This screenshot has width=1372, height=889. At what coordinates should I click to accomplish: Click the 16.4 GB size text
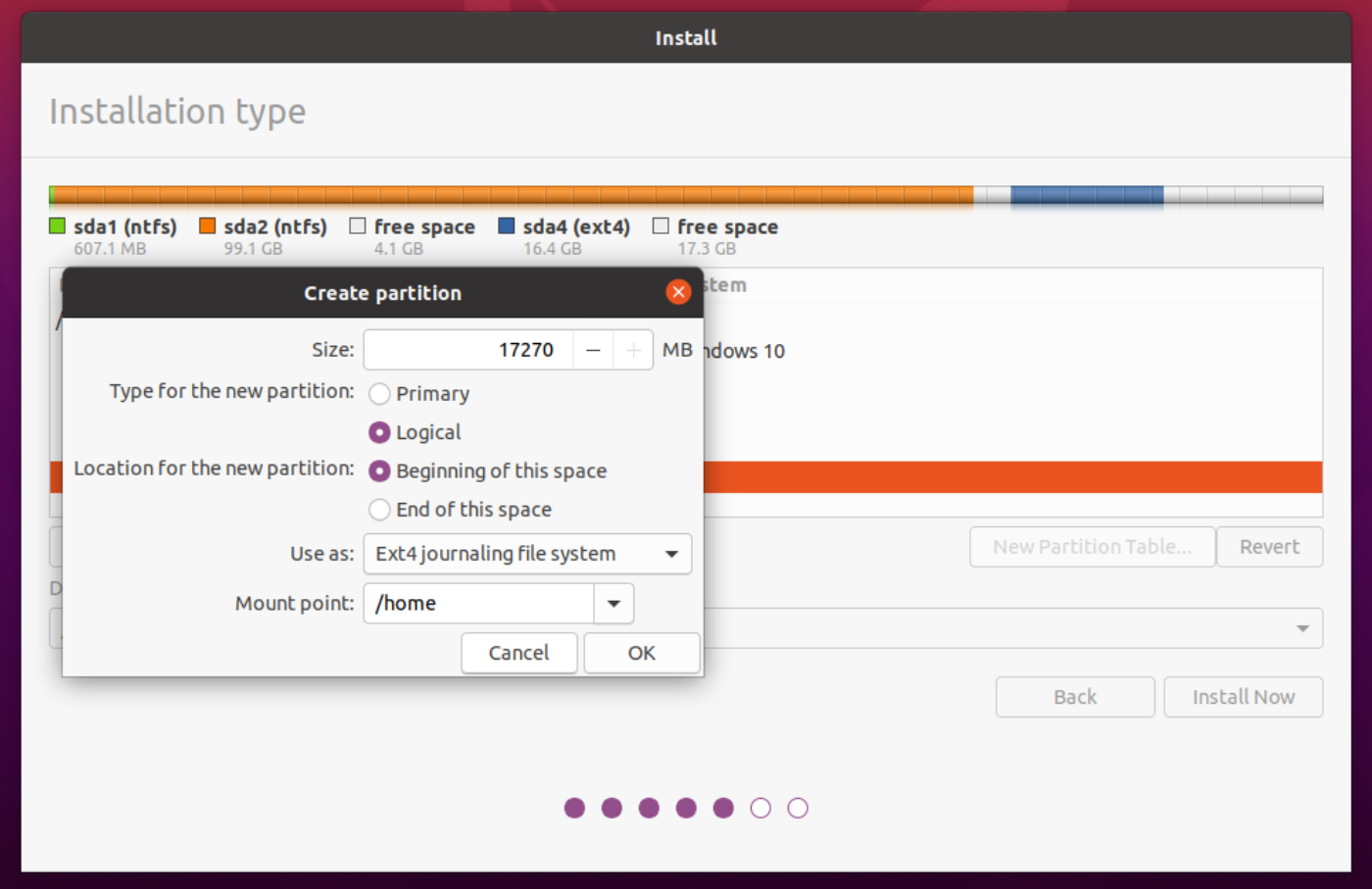[552, 249]
